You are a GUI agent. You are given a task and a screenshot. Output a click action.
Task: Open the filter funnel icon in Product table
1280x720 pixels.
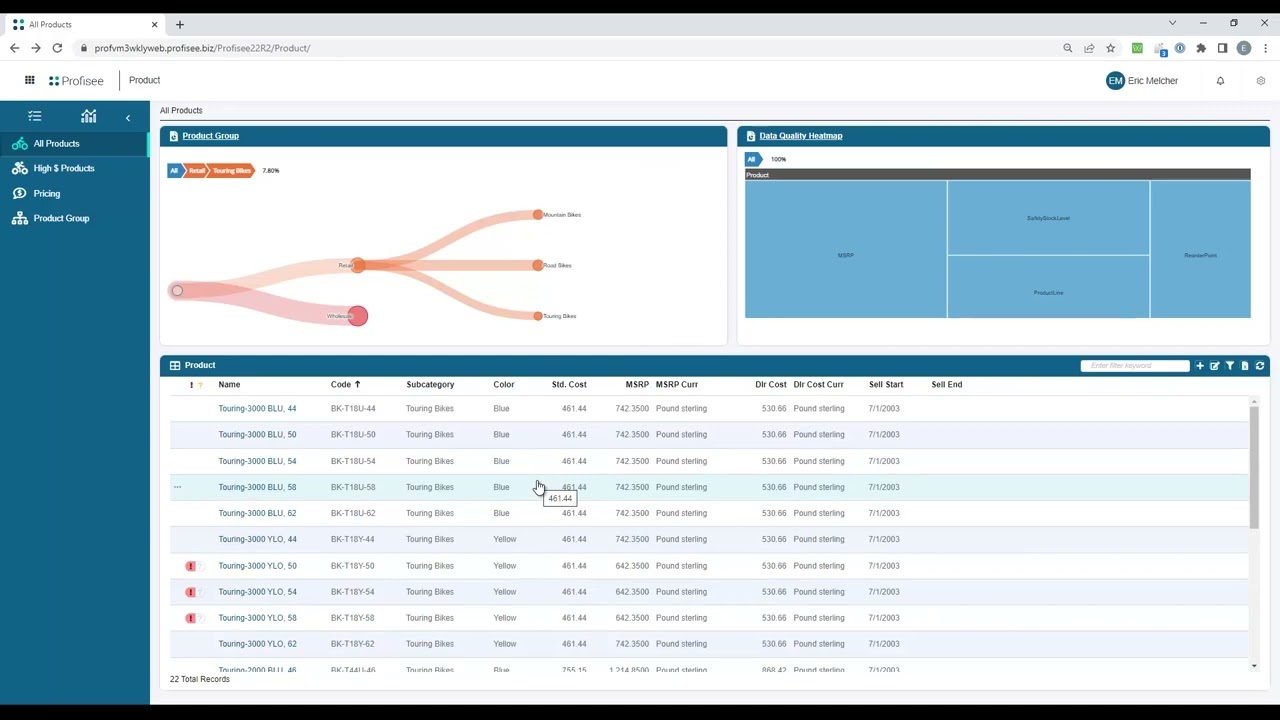tap(1230, 366)
